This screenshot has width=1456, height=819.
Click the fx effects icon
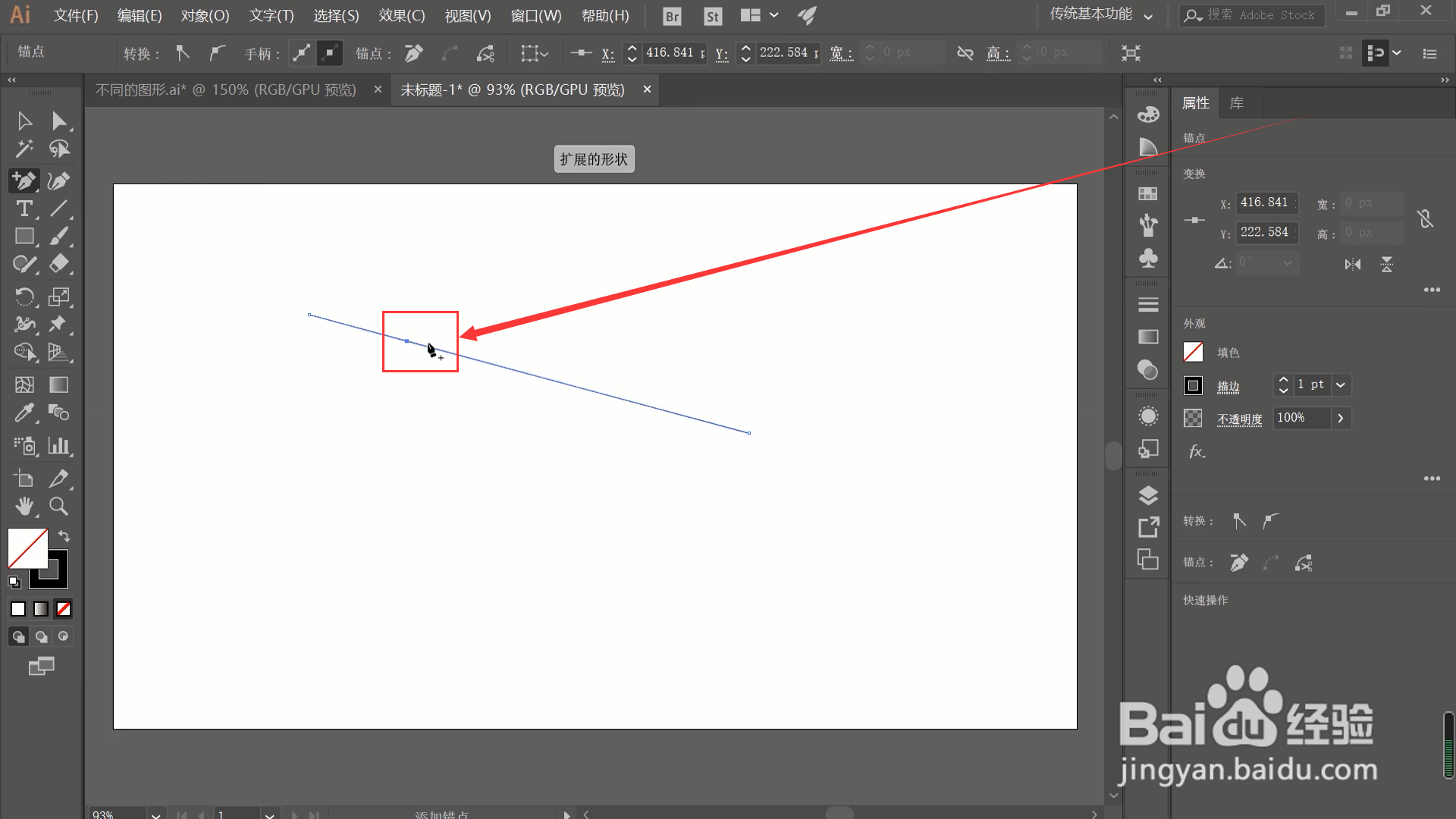[1197, 452]
